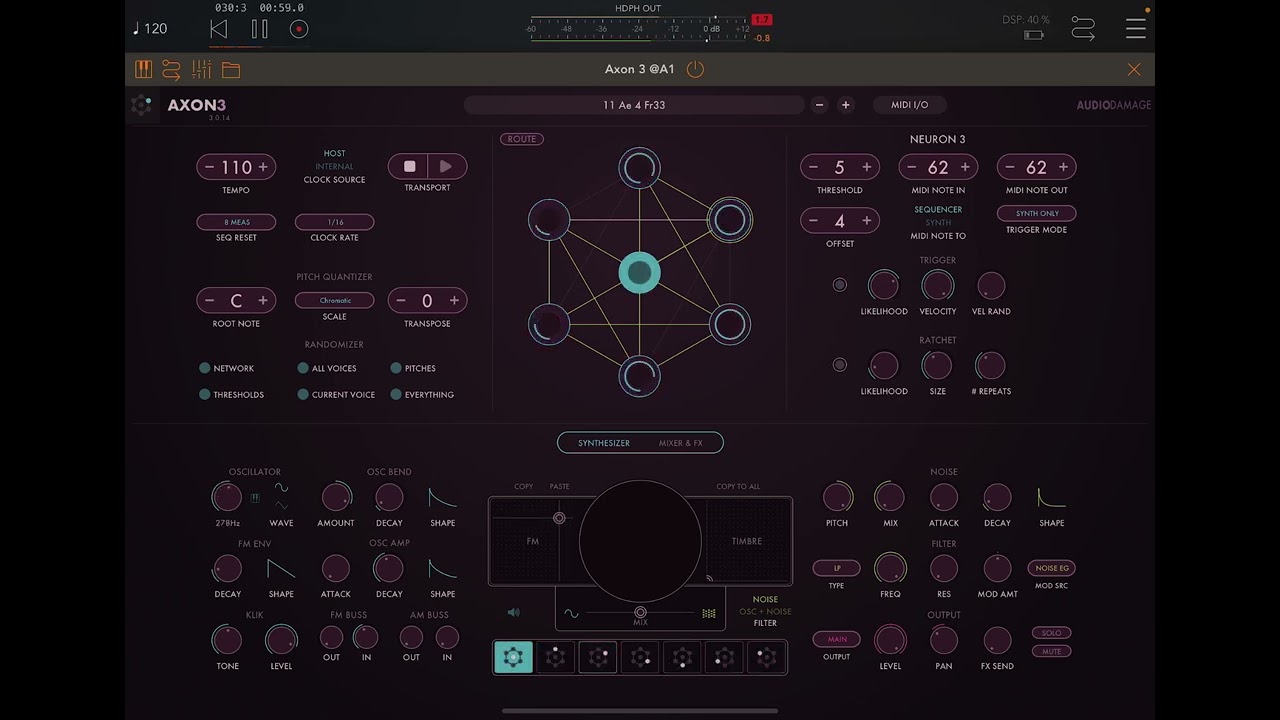Select the upper right neuron node
Viewport: 1280px width, 720px height.
pos(730,220)
